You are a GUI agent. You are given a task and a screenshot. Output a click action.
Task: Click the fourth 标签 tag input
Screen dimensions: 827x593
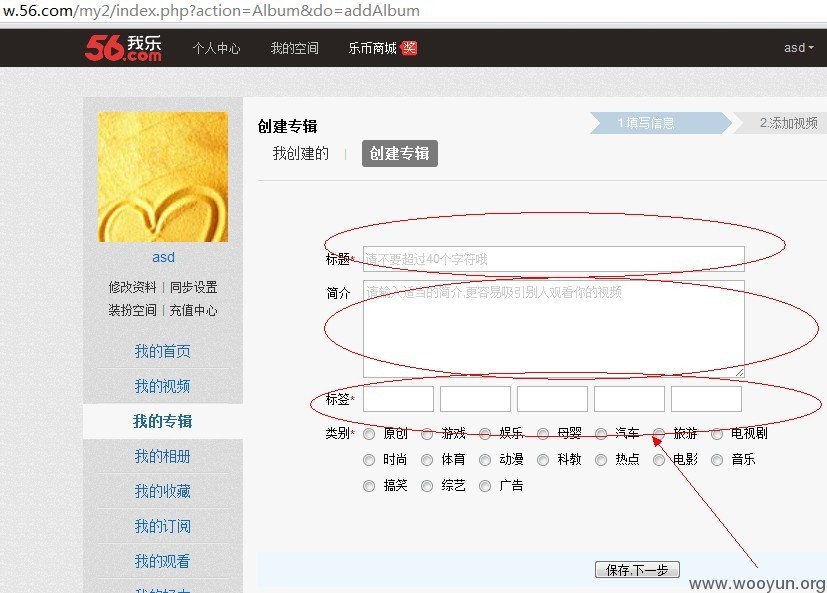pyautogui.click(x=629, y=399)
